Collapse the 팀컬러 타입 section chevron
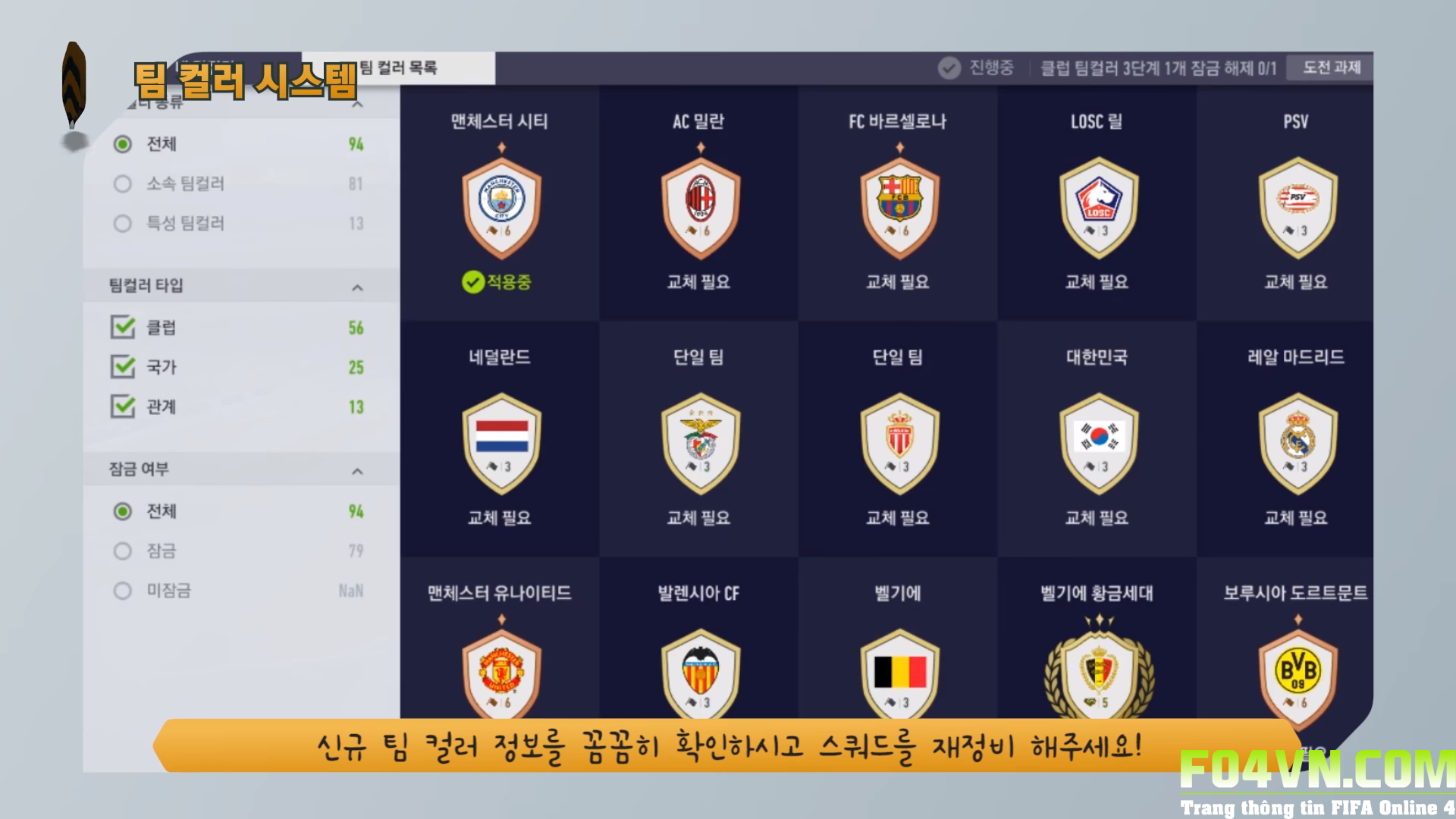1456x819 pixels. tap(358, 287)
